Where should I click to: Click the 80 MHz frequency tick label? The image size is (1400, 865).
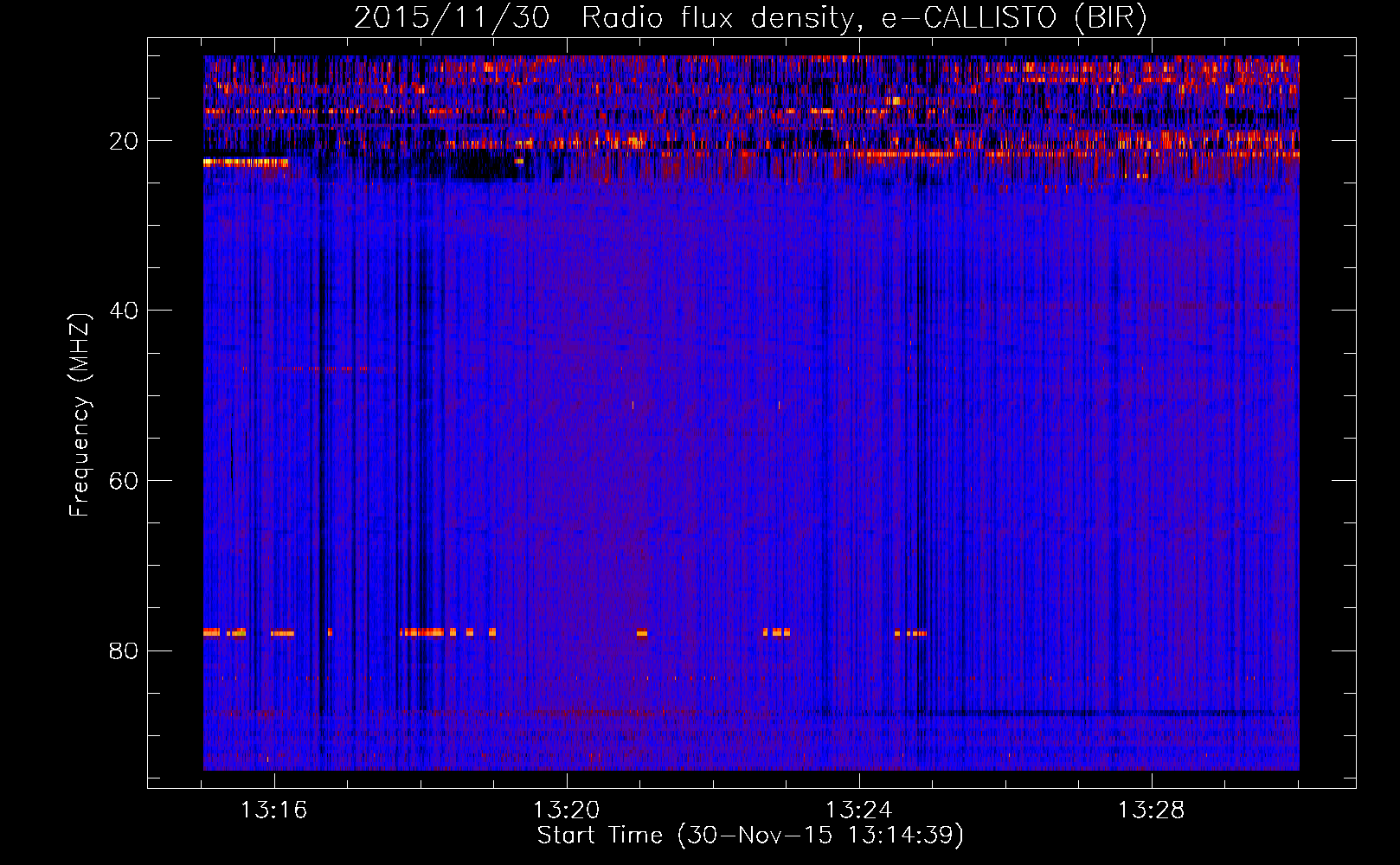click(x=124, y=650)
